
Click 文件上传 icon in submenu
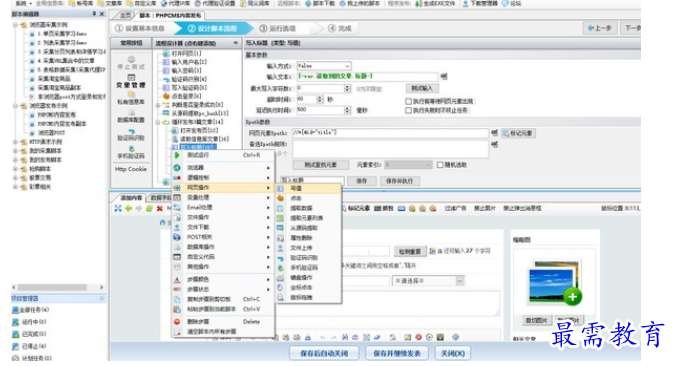click(280, 248)
